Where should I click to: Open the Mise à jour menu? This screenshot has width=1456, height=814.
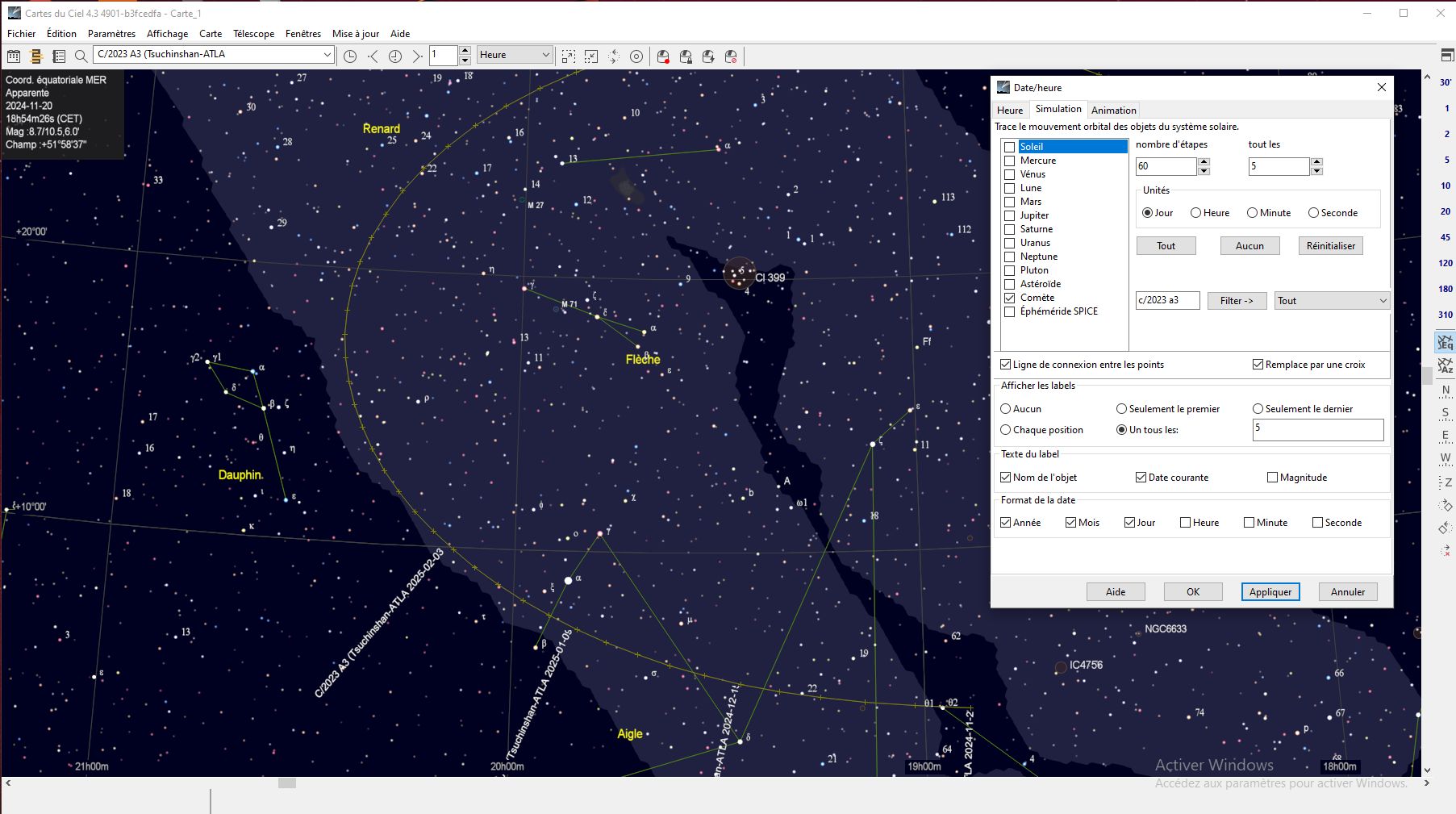click(356, 34)
